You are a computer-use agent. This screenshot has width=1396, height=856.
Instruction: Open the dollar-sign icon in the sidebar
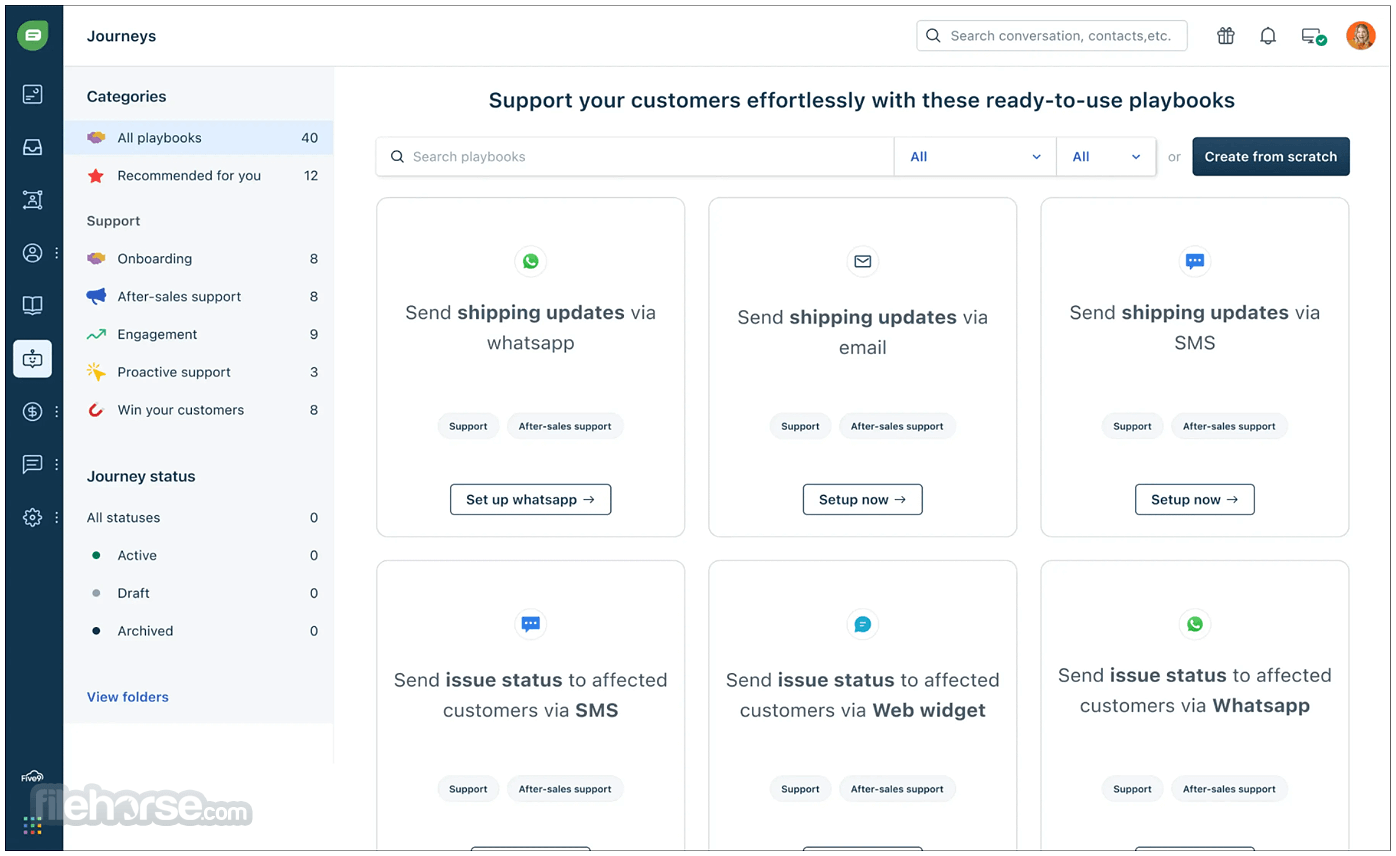tap(33, 411)
